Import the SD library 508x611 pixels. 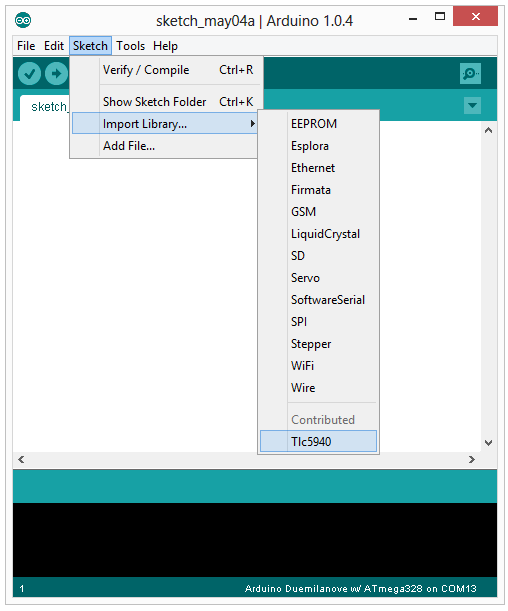point(318,256)
